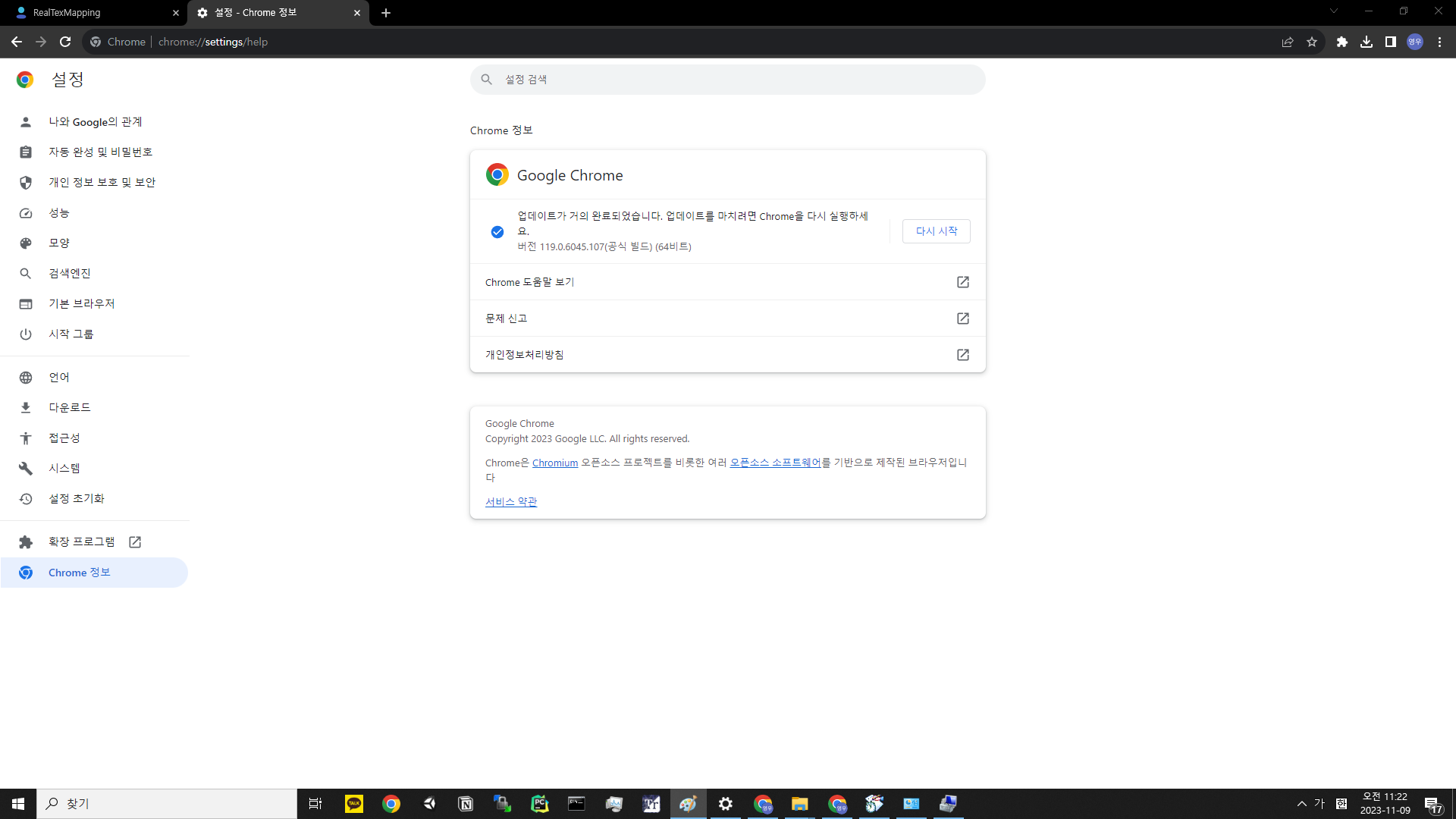Show hidden system tray icons chevron
Image resolution: width=1456 pixels, height=819 pixels.
click(x=1301, y=804)
